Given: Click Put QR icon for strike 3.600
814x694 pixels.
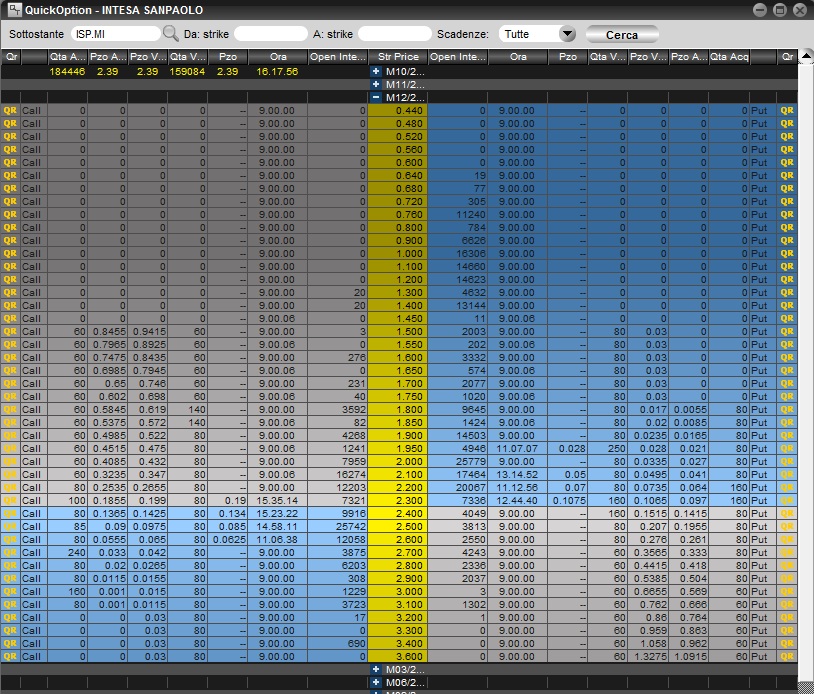Looking at the screenshot, I should point(787,656).
